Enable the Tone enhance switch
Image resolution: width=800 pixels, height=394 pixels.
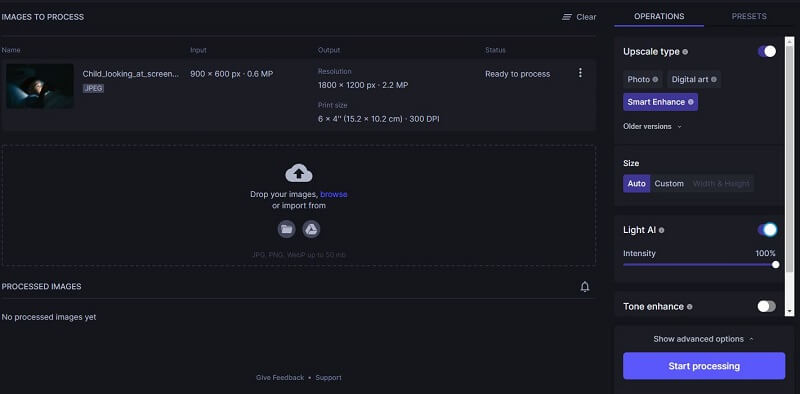tap(767, 306)
